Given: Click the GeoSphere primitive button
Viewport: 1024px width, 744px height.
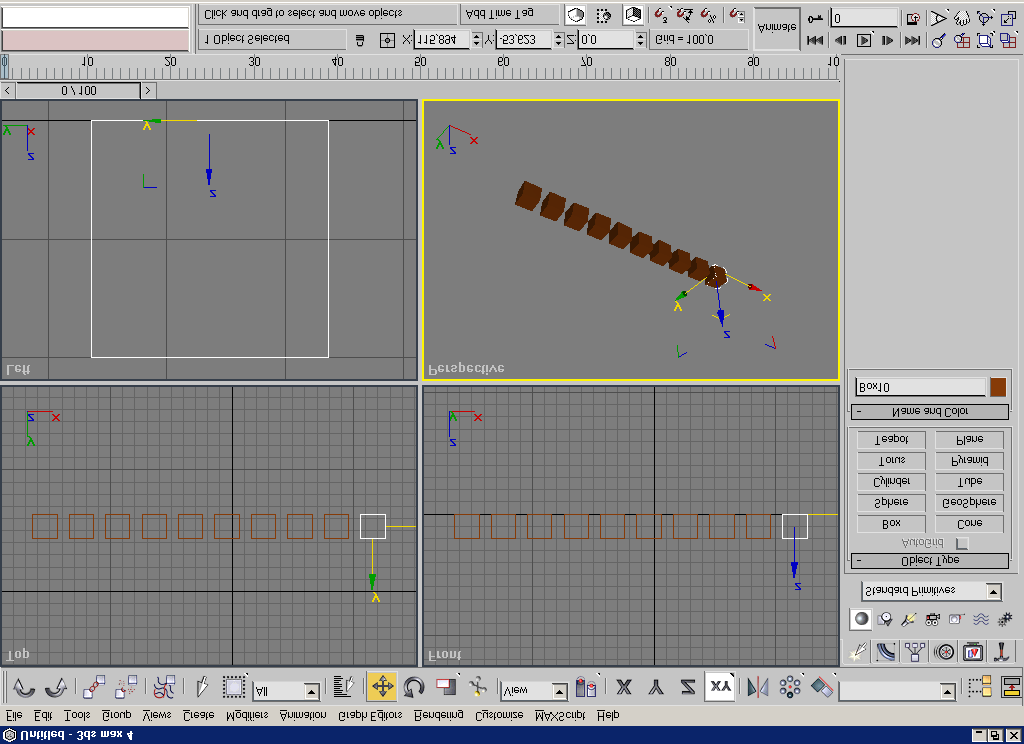Looking at the screenshot, I should (969, 502).
